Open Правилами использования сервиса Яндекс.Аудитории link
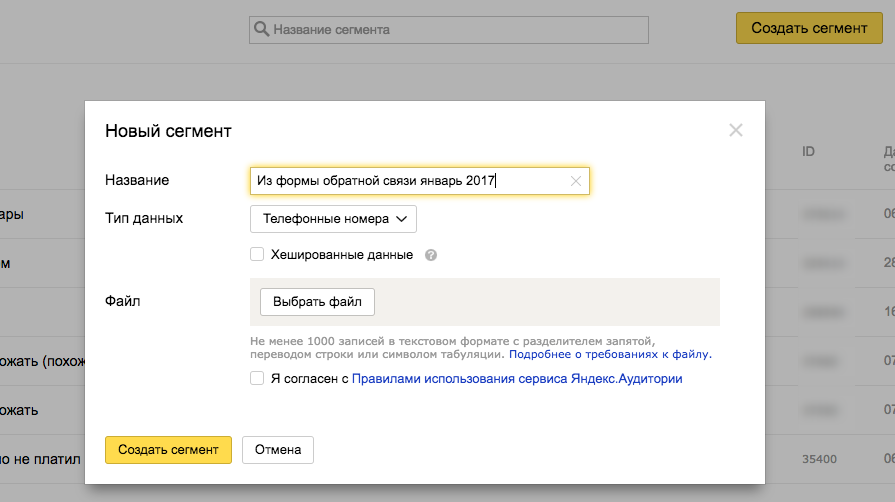Viewport: 895px width, 502px height. coord(517,379)
